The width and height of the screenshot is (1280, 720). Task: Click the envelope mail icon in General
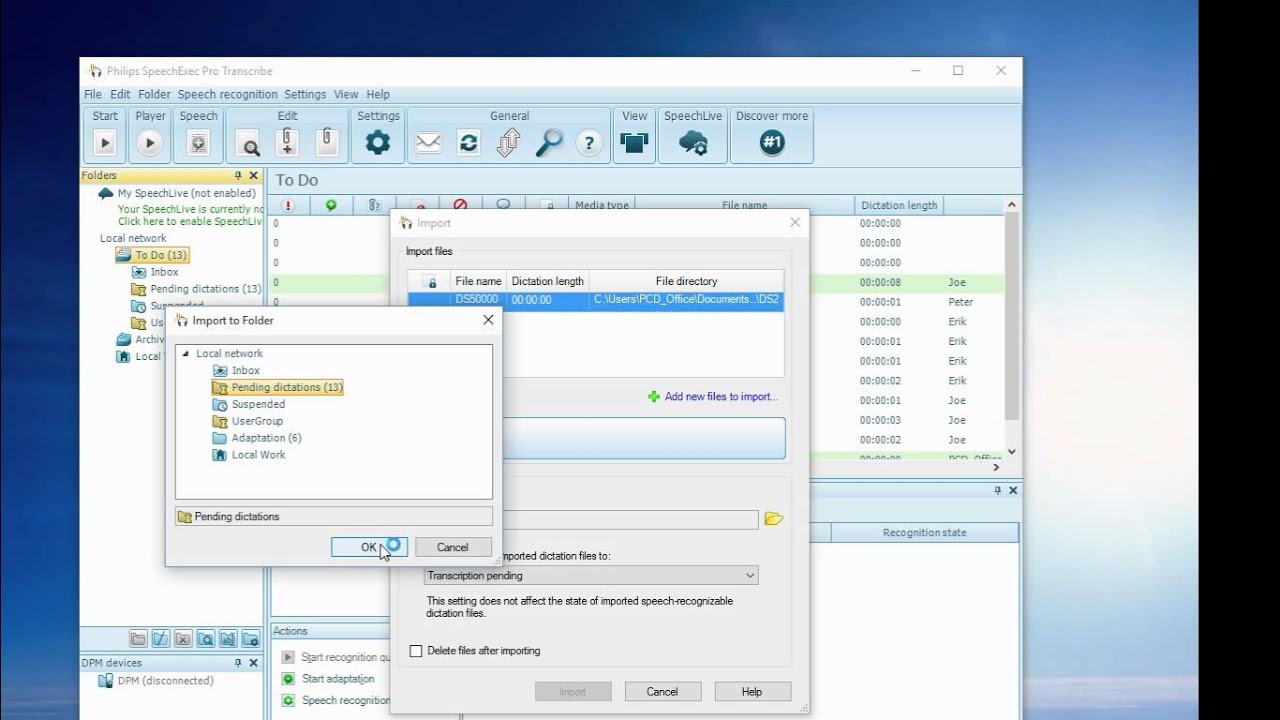pos(428,143)
